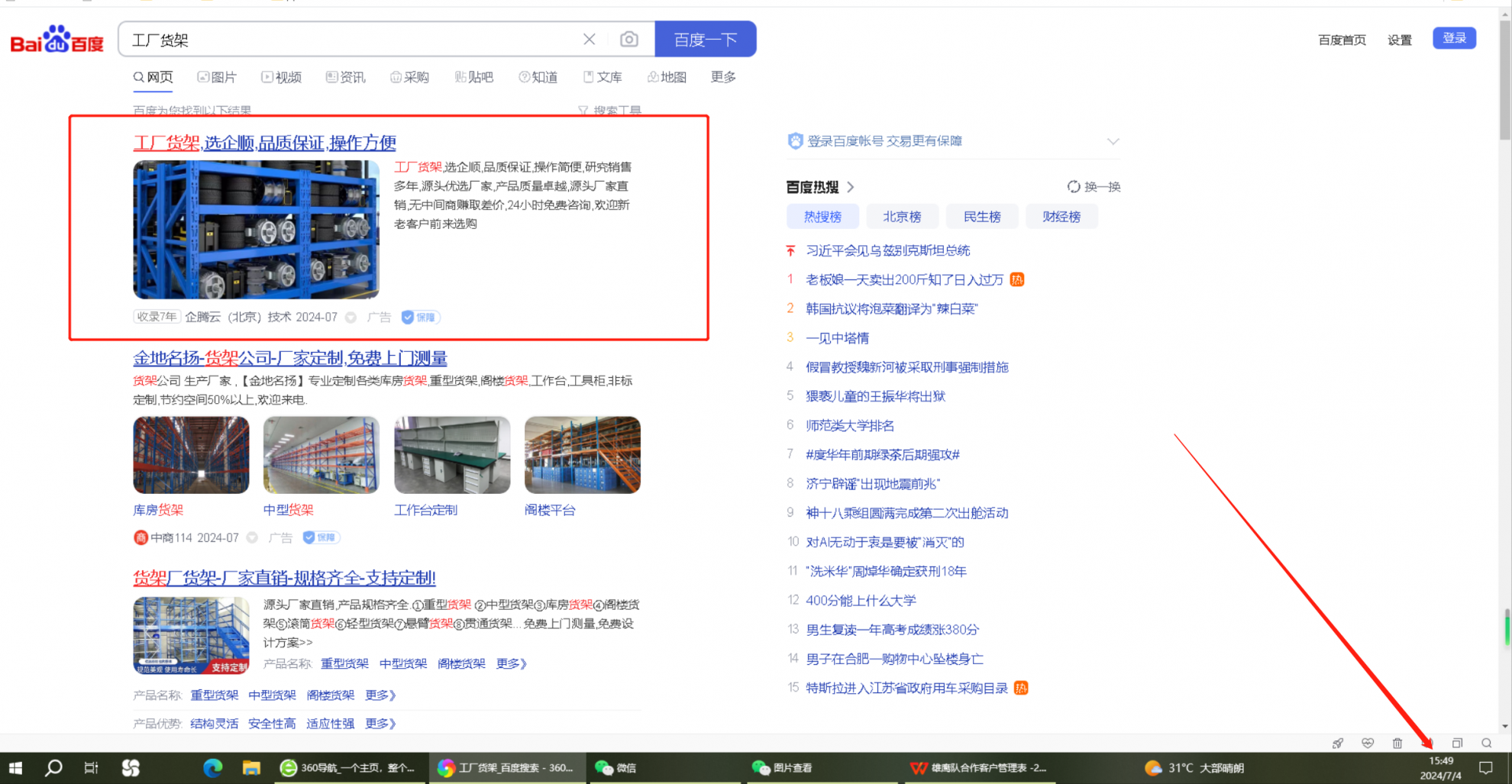Click the page vertical scrollbar thumb

[1505, 79]
